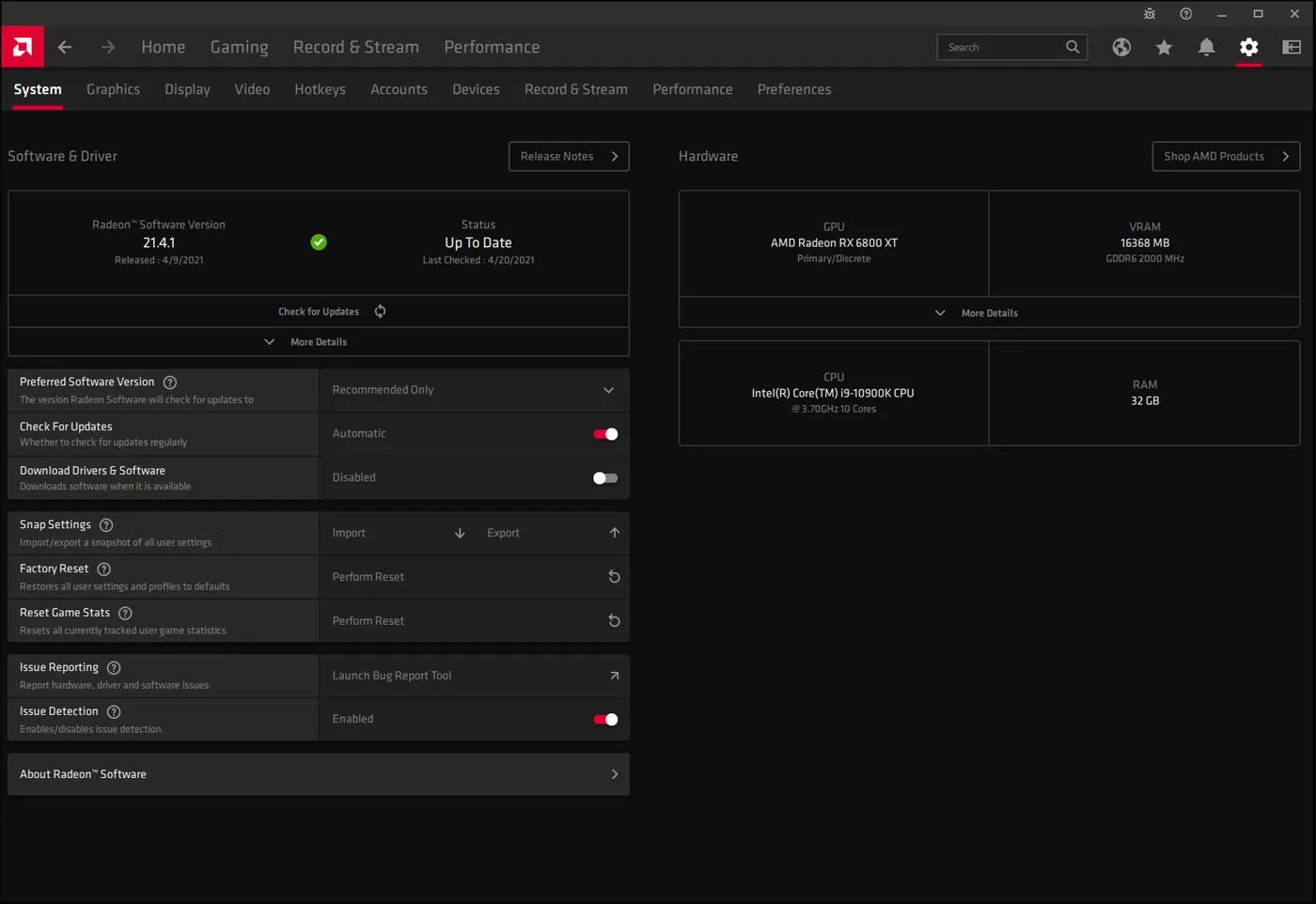Click the AMD logo icon
The image size is (1316, 904).
(23, 46)
